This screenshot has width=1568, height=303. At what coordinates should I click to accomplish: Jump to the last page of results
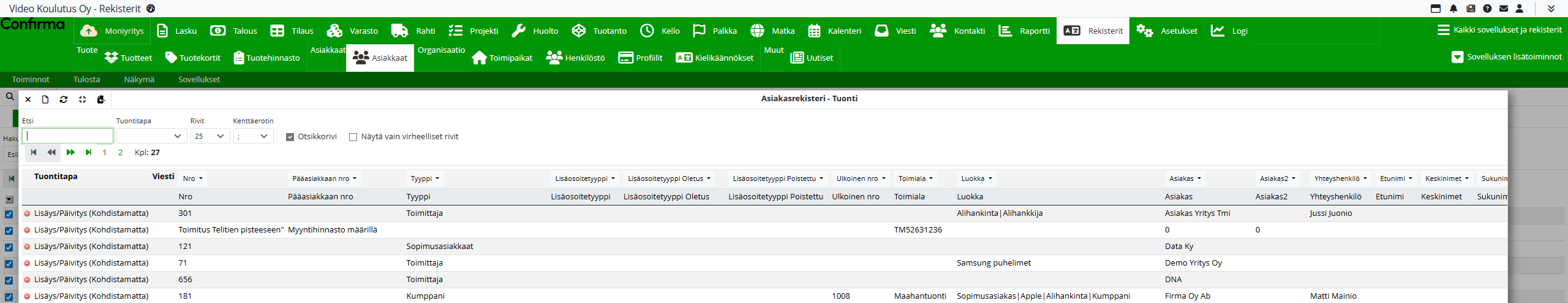[89, 152]
